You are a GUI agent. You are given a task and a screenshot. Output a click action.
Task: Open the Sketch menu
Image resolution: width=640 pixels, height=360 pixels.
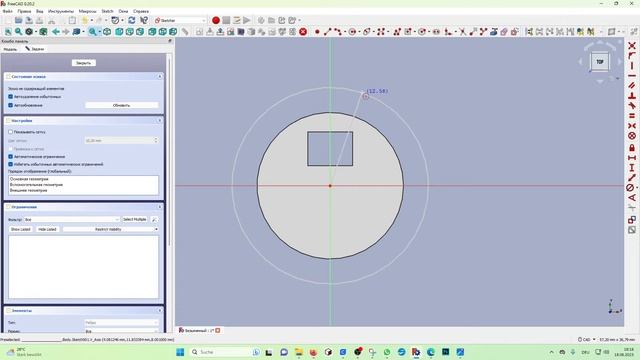[x=107, y=11]
